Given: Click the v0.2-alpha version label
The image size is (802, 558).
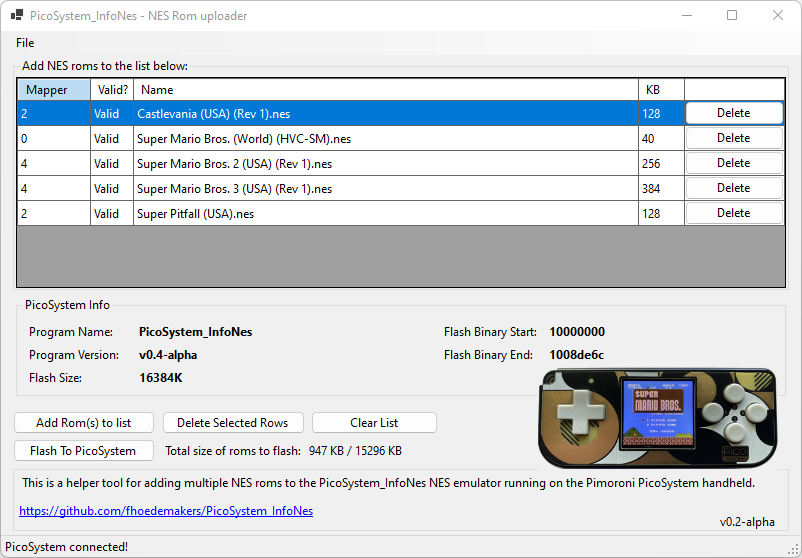Looking at the screenshot, I should pyautogui.click(x=747, y=522).
